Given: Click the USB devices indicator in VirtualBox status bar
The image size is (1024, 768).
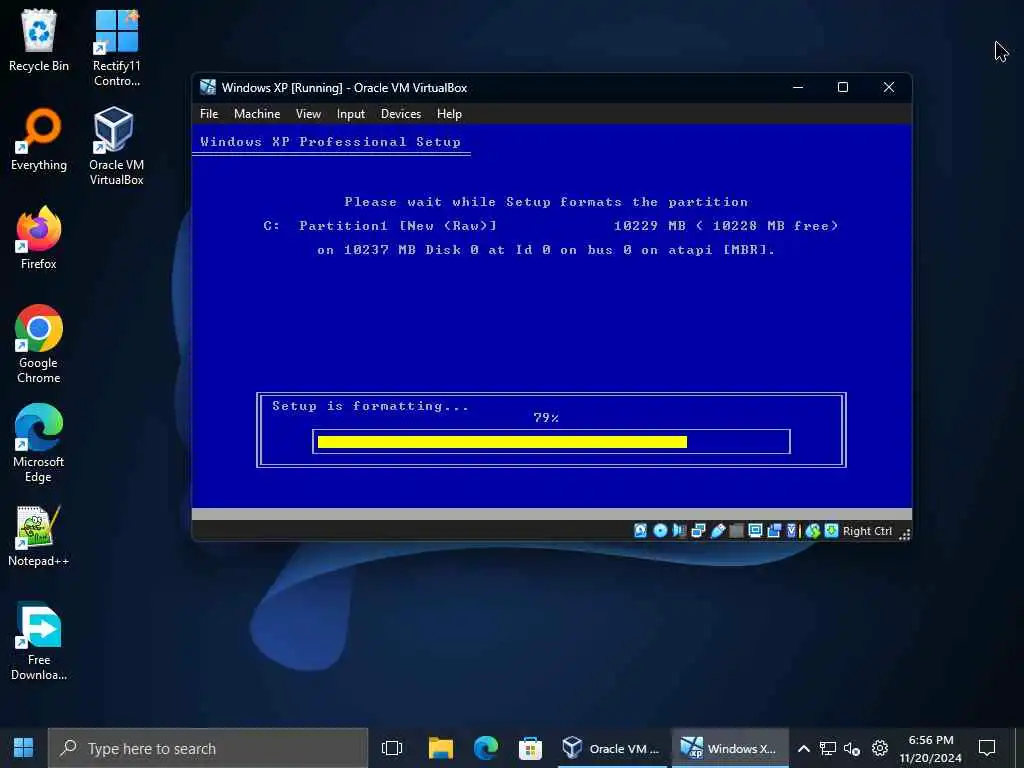Looking at the screenshot, I should pos(717,531).
